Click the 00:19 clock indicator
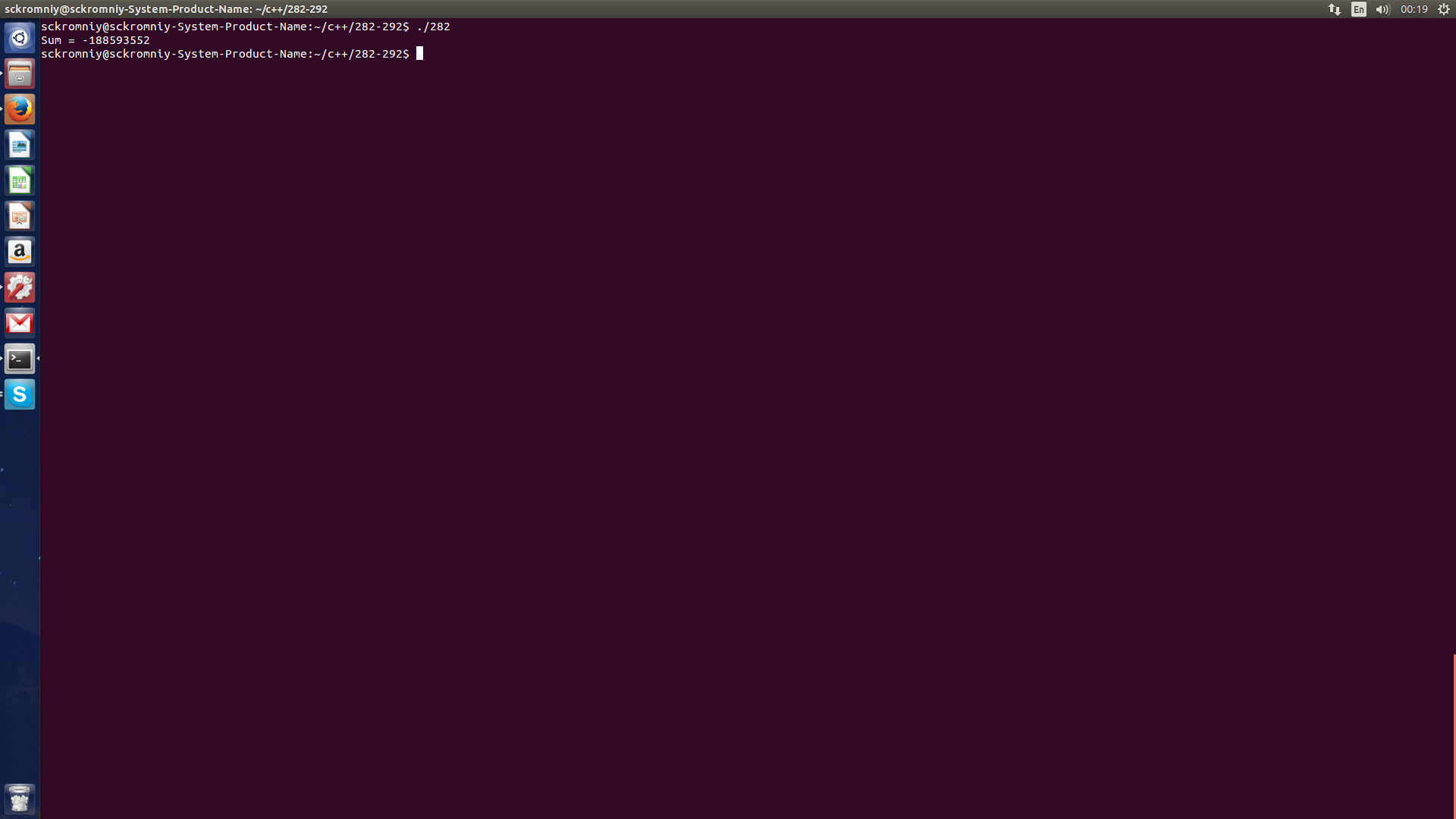 1414,9
